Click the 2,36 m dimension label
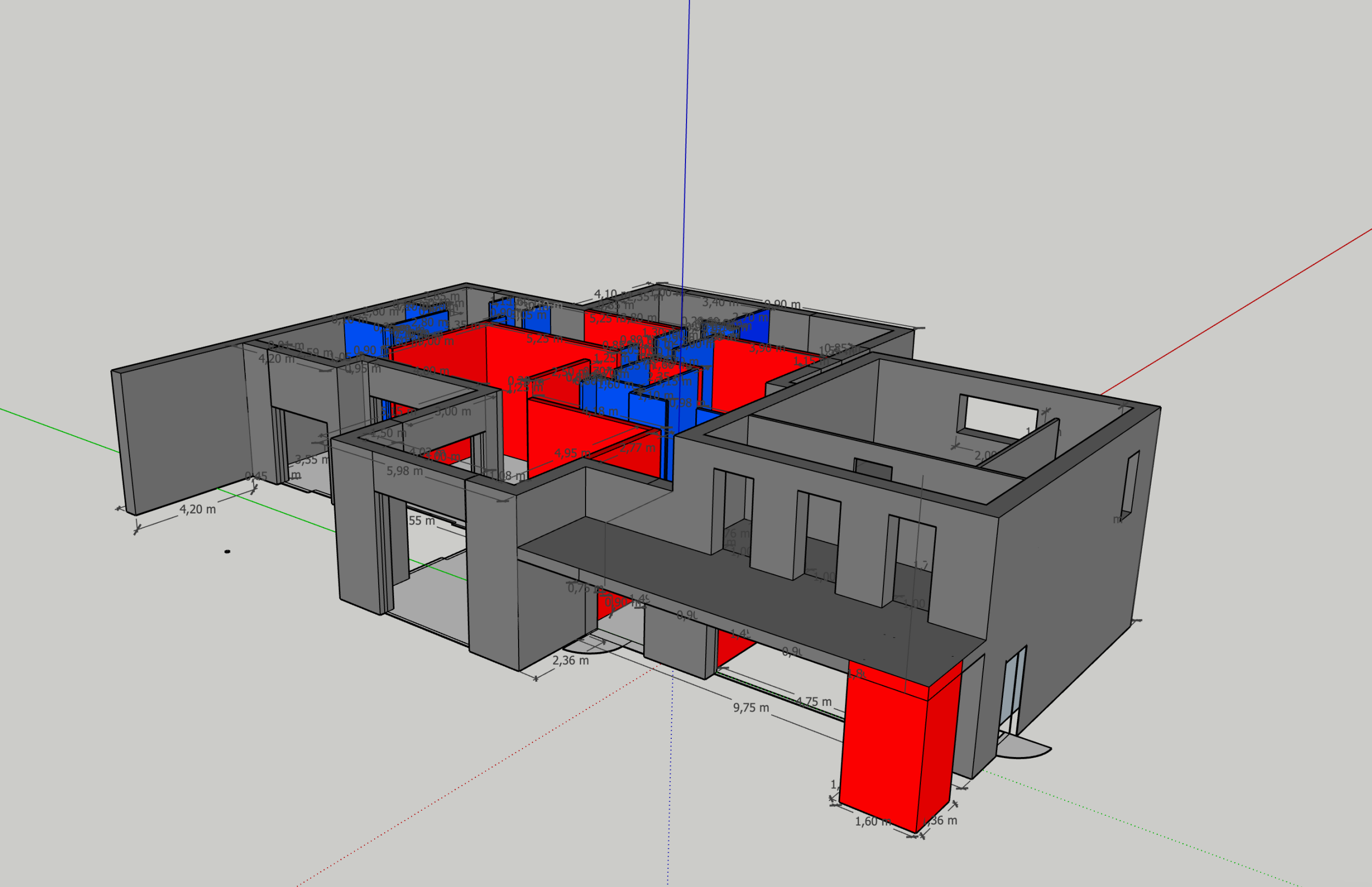The height and width of the screenshot is (887, 1372). coord(570,660)
